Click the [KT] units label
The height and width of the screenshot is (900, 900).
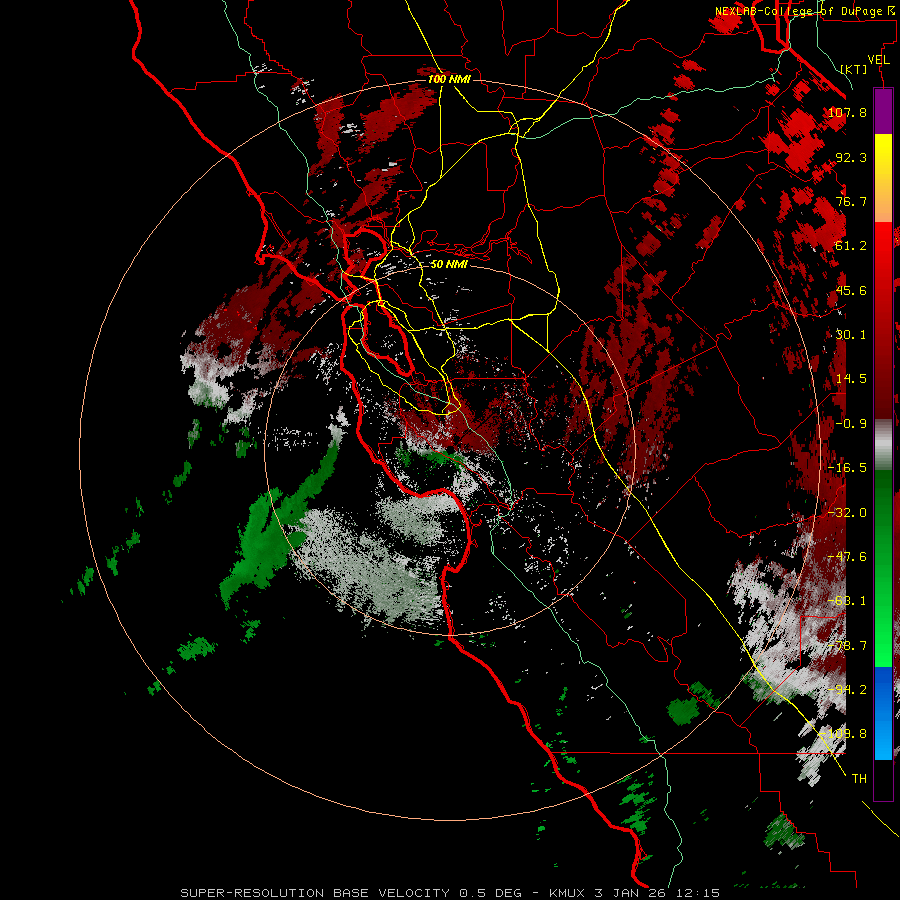(854, 69)
